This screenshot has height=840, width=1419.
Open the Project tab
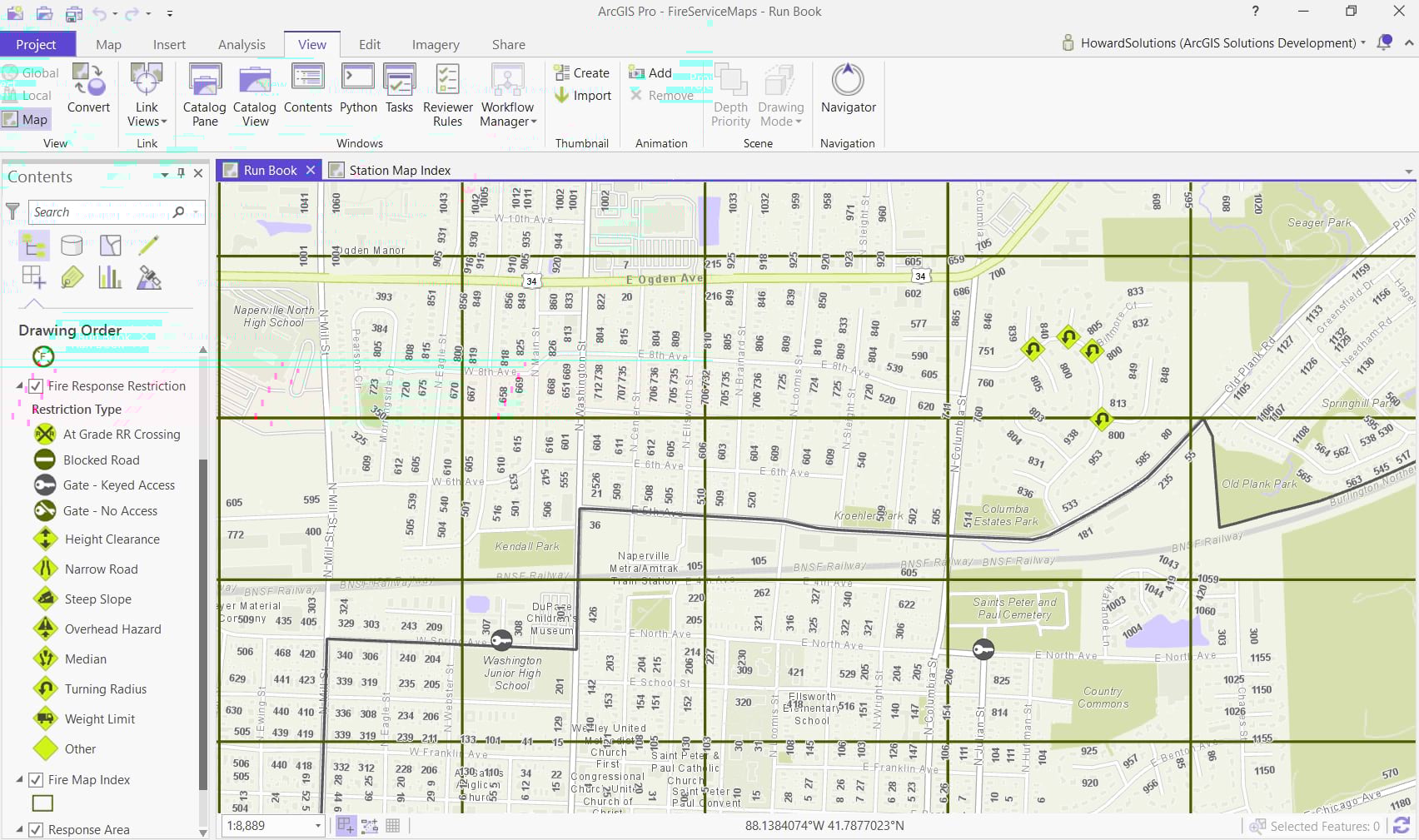pos(36,44)
